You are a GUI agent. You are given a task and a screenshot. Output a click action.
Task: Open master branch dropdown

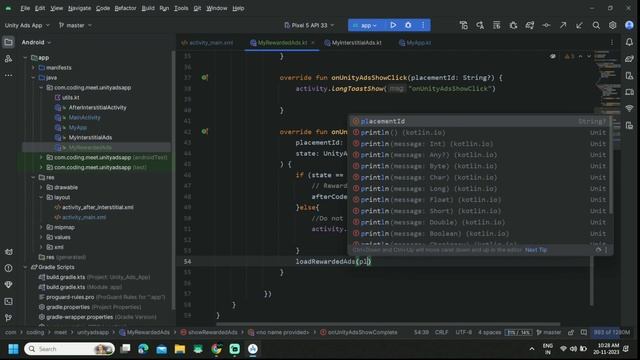pos(75,25)
